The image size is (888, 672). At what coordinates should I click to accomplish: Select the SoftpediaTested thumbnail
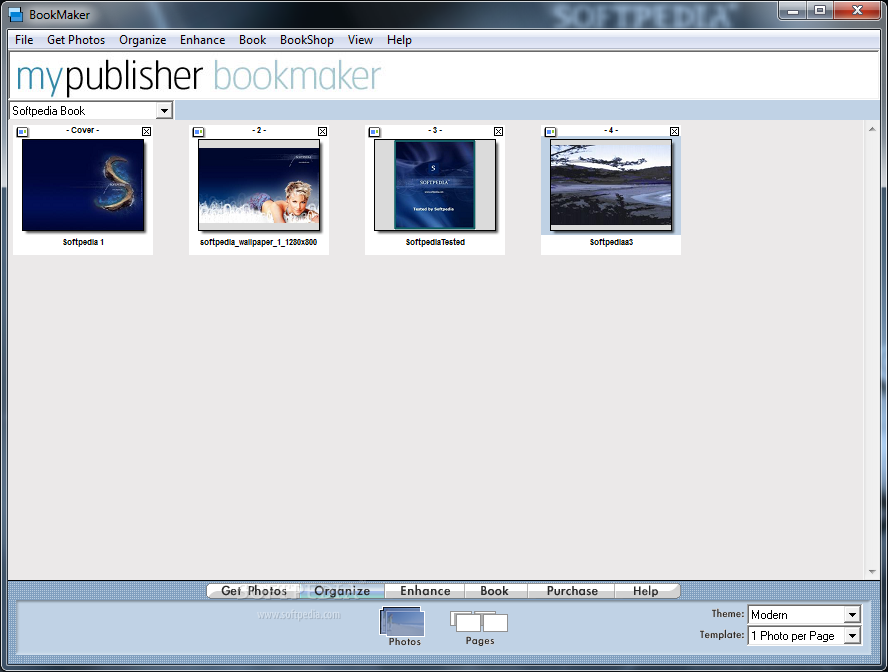point(435,185)
